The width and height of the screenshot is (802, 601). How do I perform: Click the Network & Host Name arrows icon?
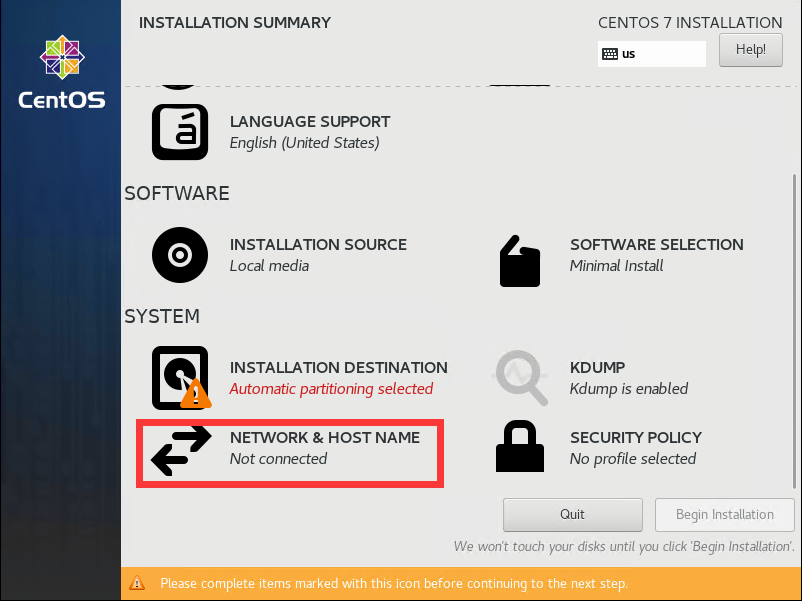click(181, 450)
